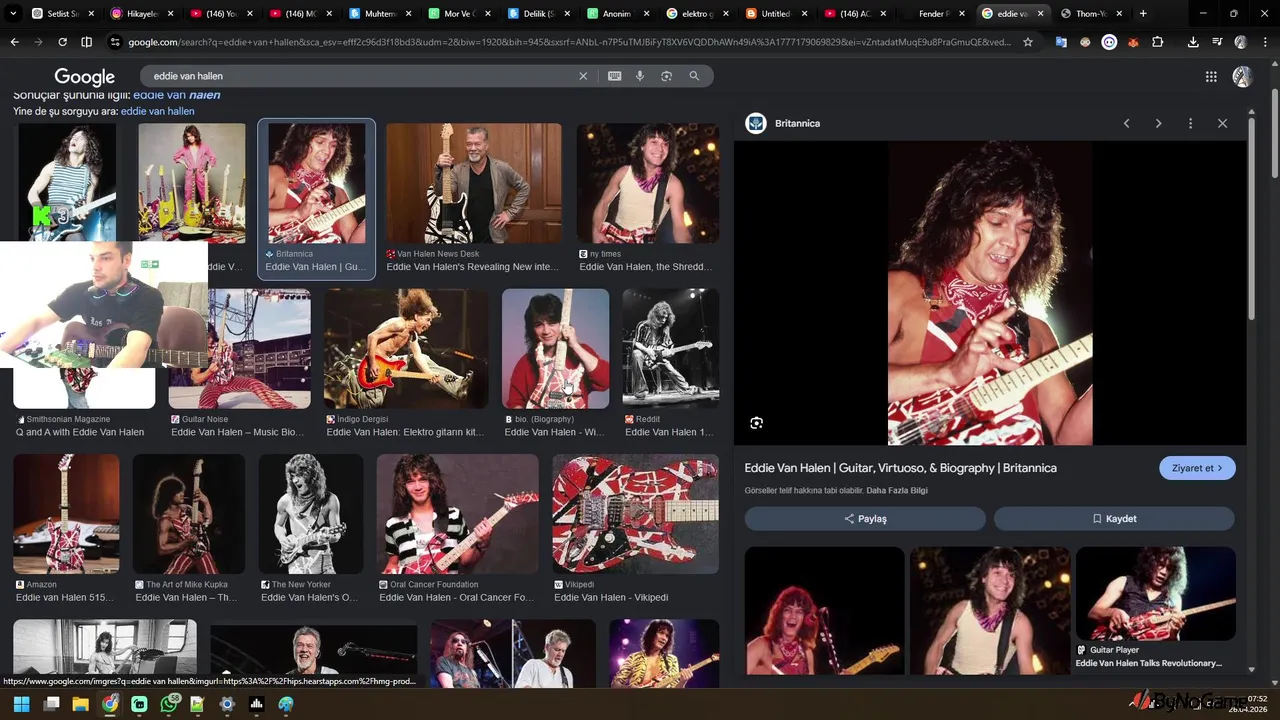Click the Britannica source name in preview

pos(797,123)
